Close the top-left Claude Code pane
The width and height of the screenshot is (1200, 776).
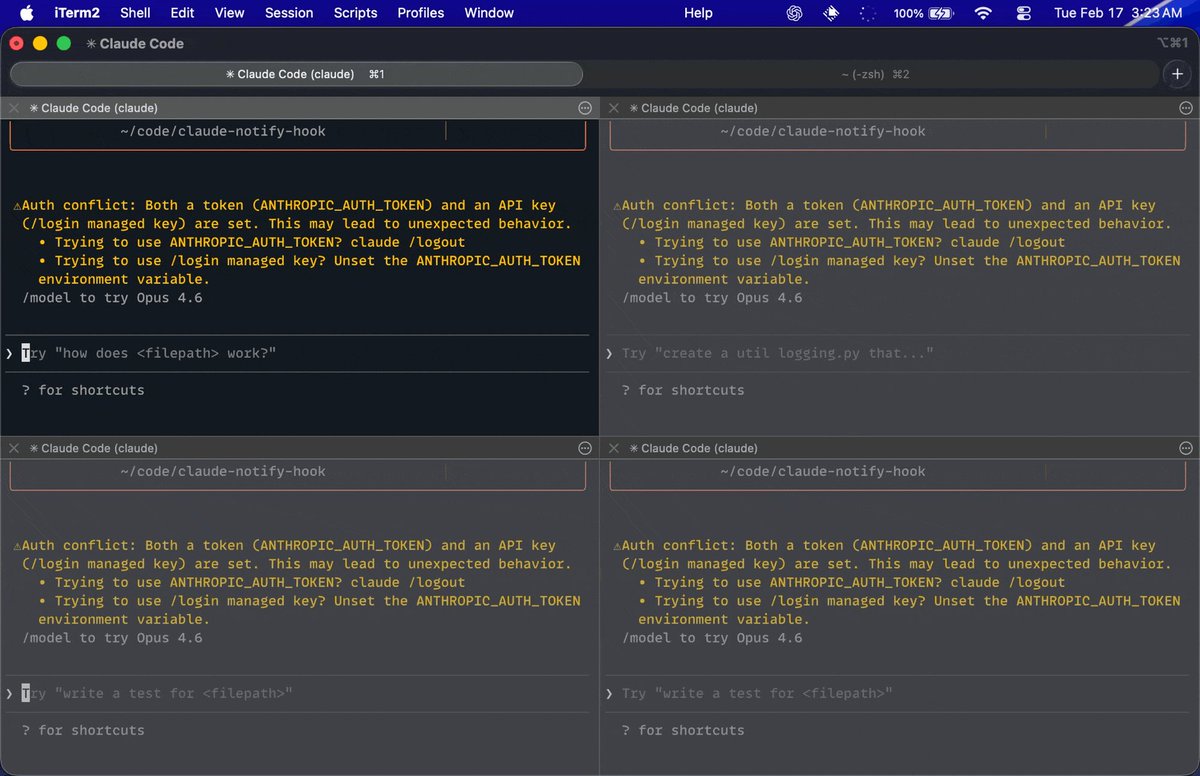point(14,108)
